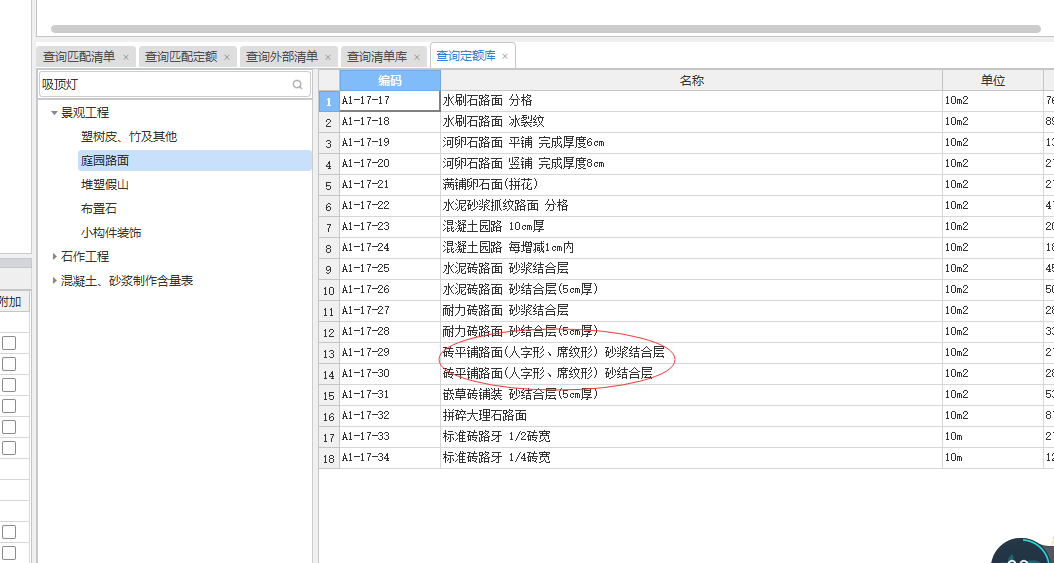
Task: Collapse the 景观工程 tree node
Action: point(54,113)
